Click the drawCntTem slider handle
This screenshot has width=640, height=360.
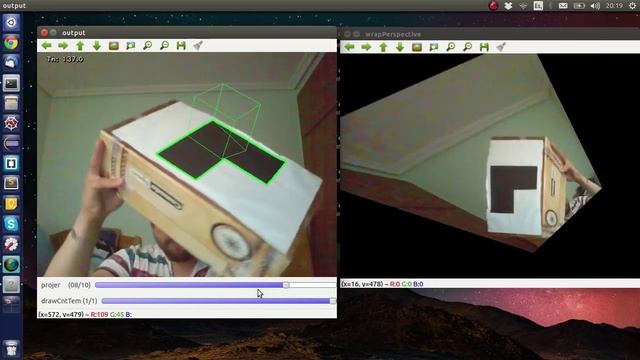coord(333,301)
